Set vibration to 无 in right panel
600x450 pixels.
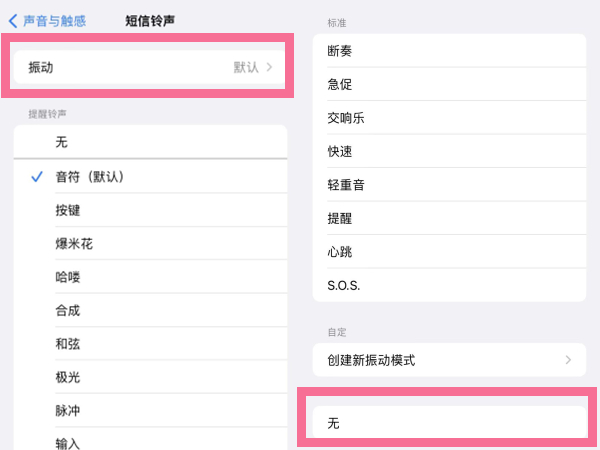tap(448, 423)
